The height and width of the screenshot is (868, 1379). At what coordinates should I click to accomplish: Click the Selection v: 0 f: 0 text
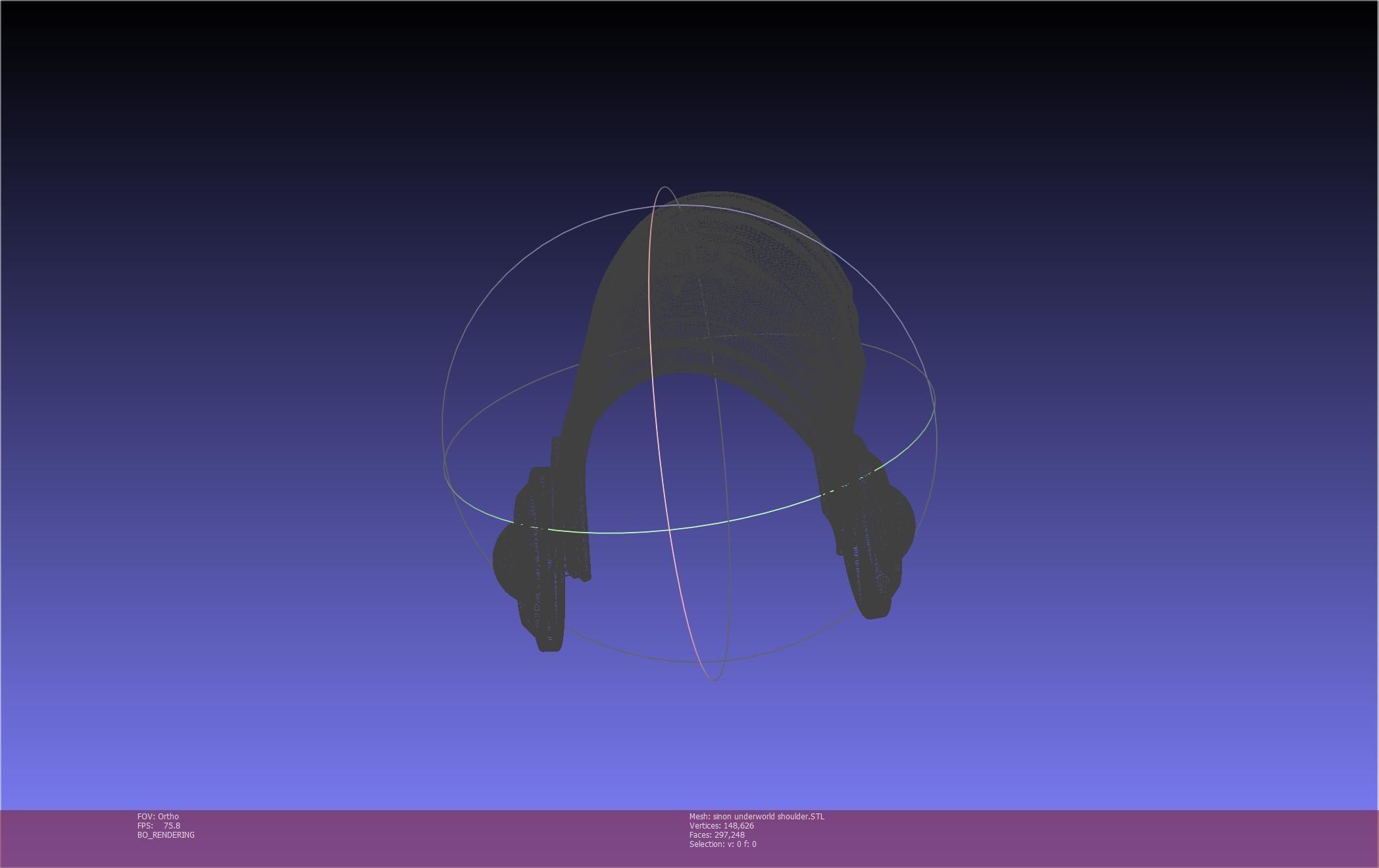(722, 844)
